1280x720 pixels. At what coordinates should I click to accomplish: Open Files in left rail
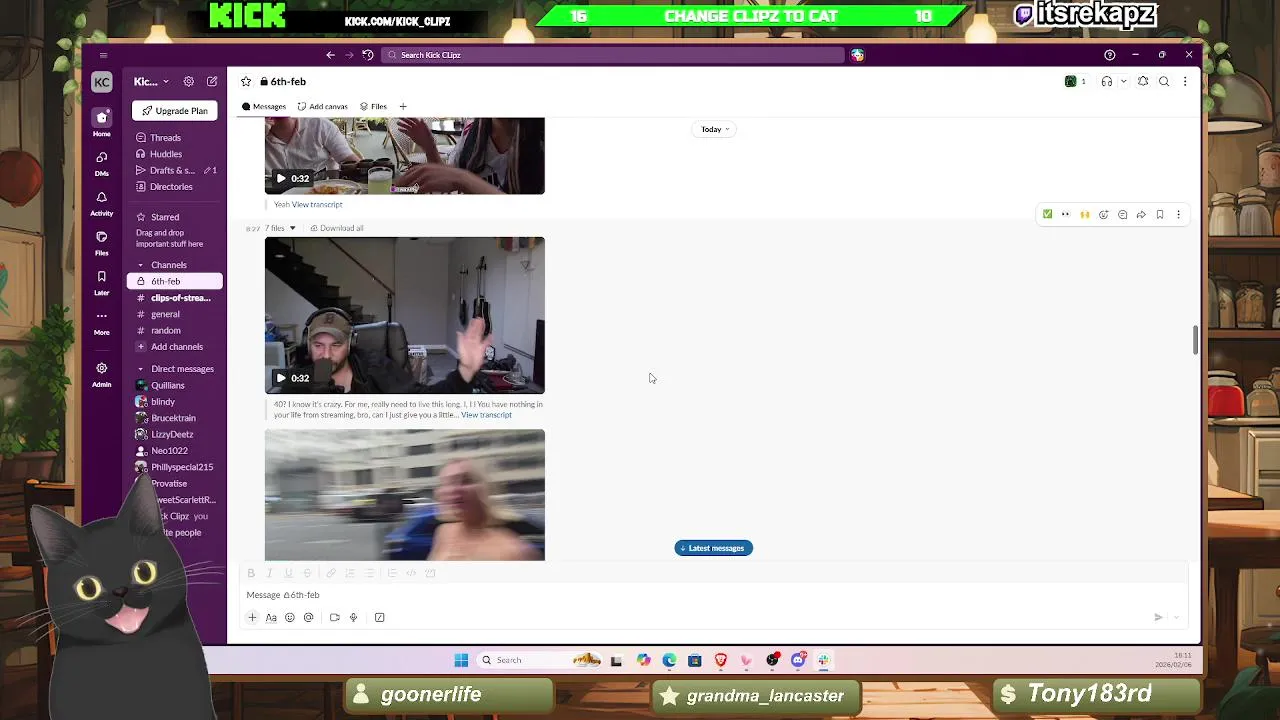101,242
